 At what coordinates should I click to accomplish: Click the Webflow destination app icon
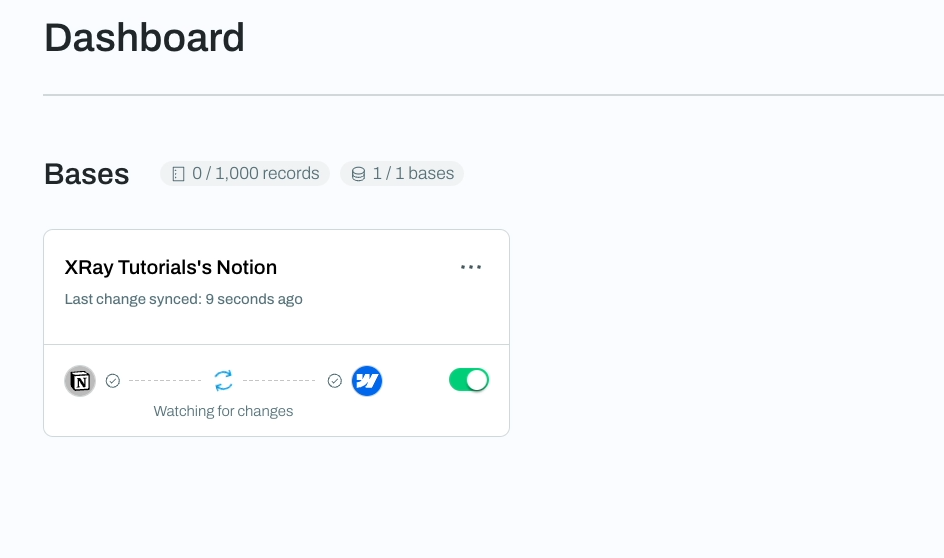(x=367, y=381)
